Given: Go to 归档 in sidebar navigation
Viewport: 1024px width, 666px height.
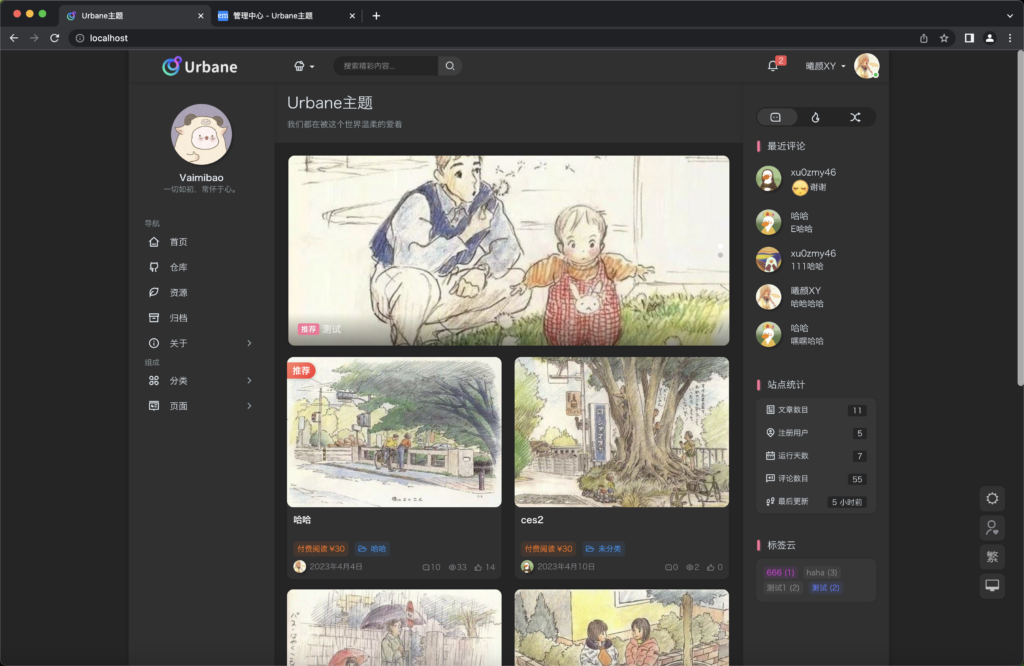Looking at the screenshot, I should 178,318.
